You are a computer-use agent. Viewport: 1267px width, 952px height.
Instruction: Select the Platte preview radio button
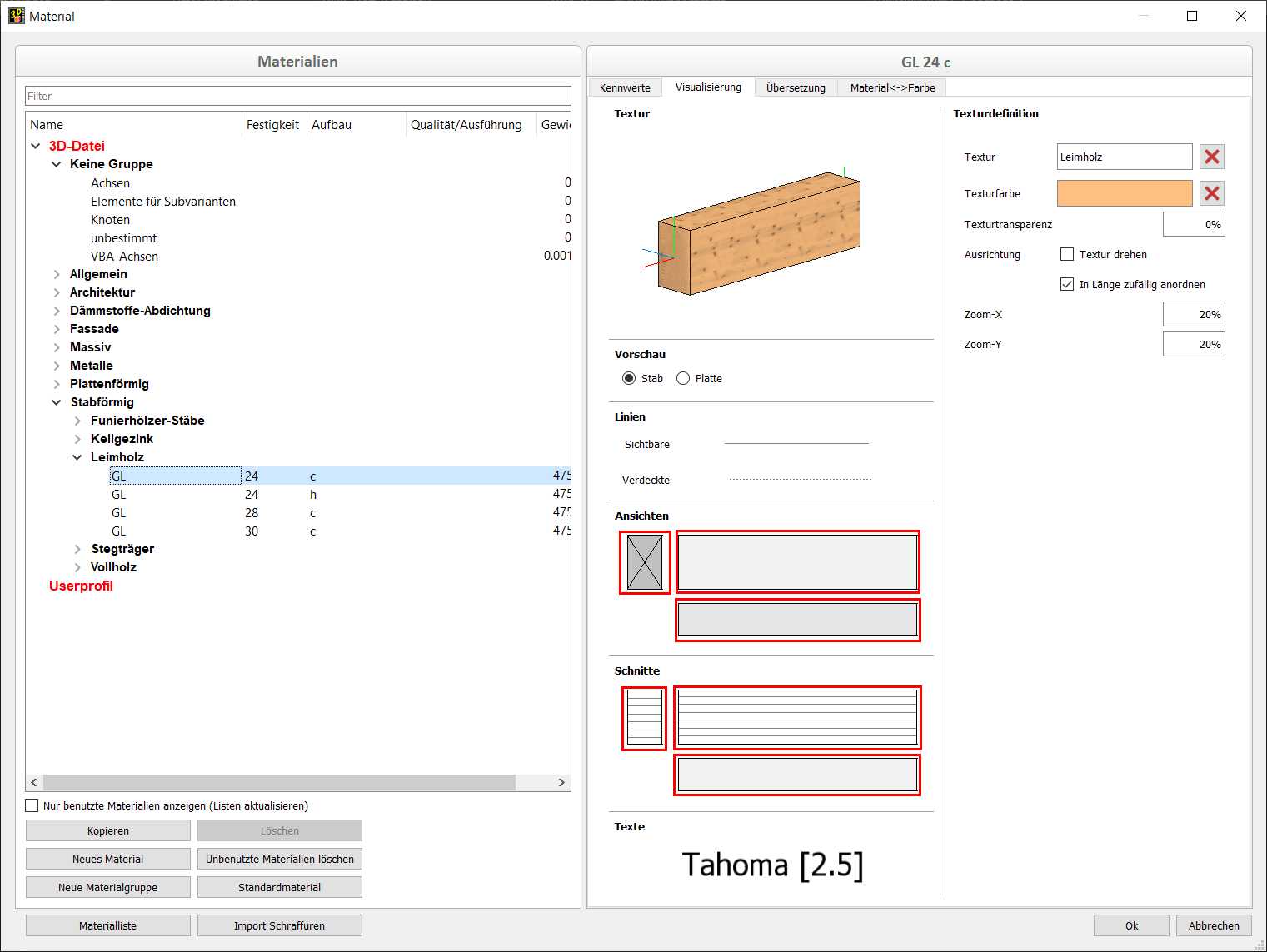click(683, 378)
